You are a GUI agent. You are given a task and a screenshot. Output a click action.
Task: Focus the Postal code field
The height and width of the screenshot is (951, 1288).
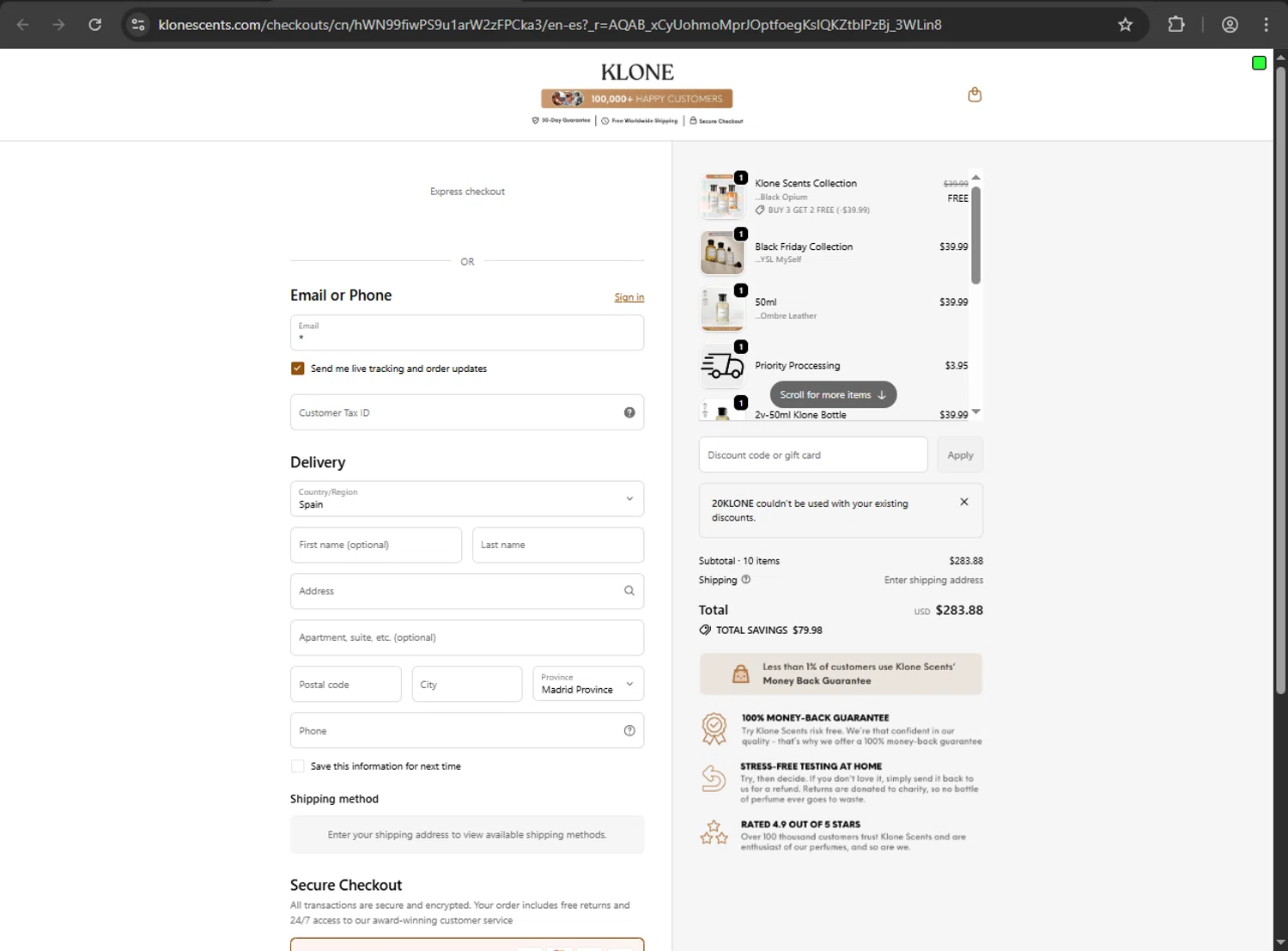pyautogui.click(x=346, y=685)
